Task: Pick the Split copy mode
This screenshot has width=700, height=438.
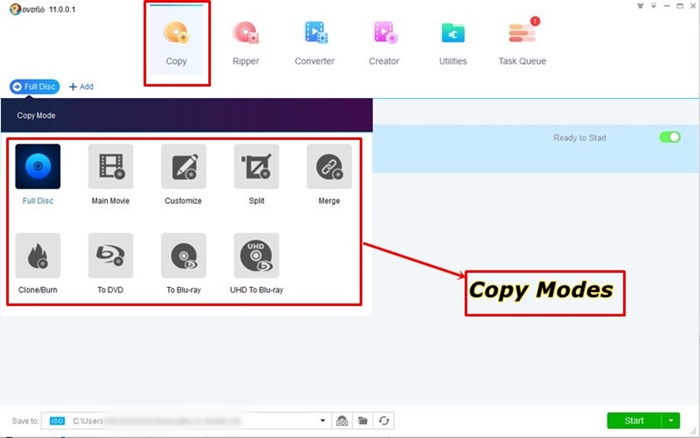Action: (x=256, y=167)
